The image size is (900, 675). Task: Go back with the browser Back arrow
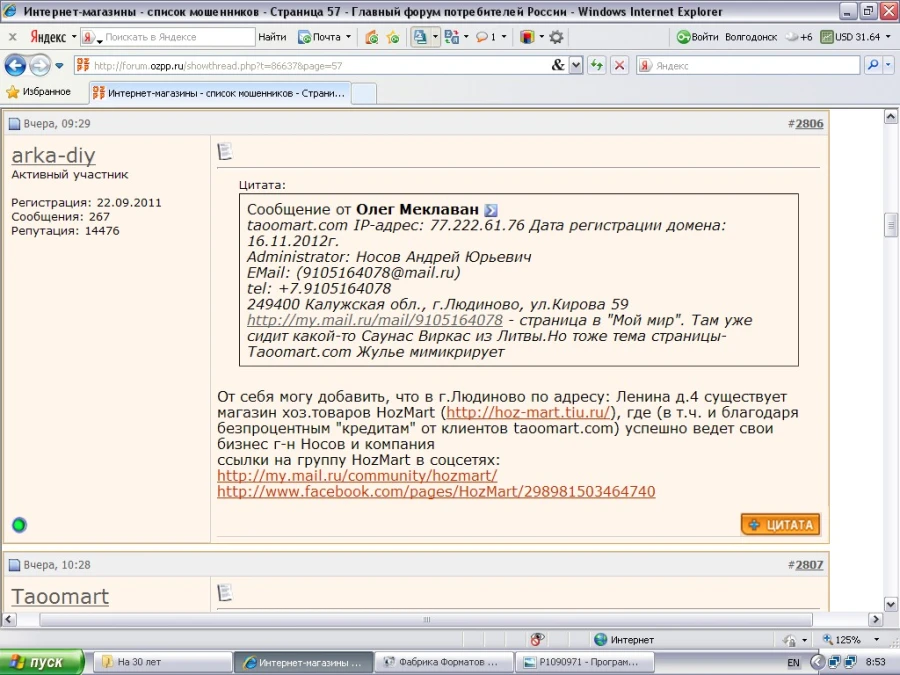[x=15, y=65]
